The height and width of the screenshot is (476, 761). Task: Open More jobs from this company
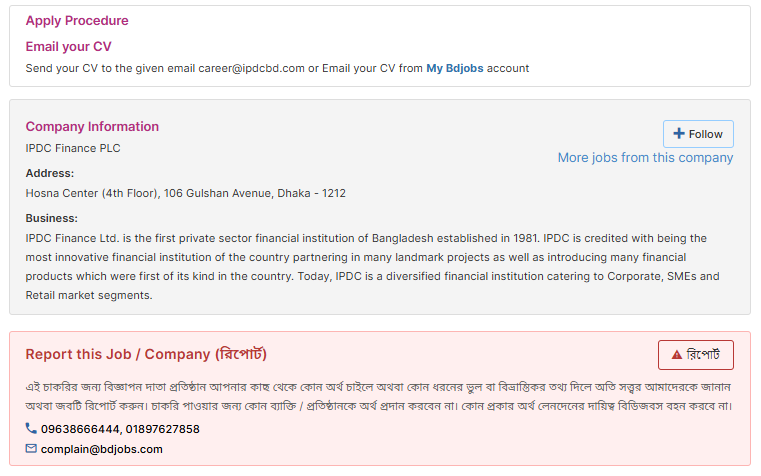(x=645, y=158)
